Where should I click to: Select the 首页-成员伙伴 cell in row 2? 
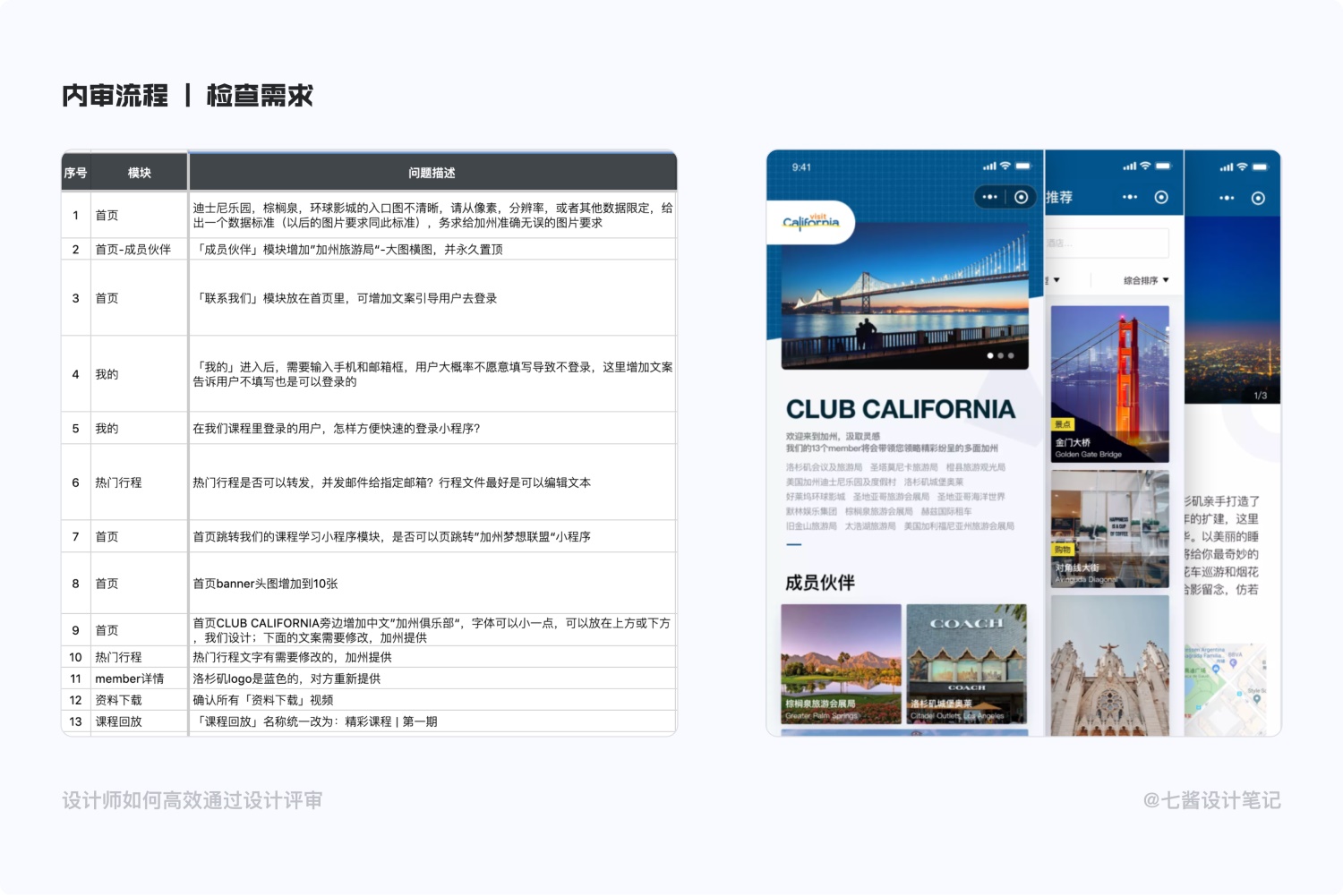(x=139, y=249)
